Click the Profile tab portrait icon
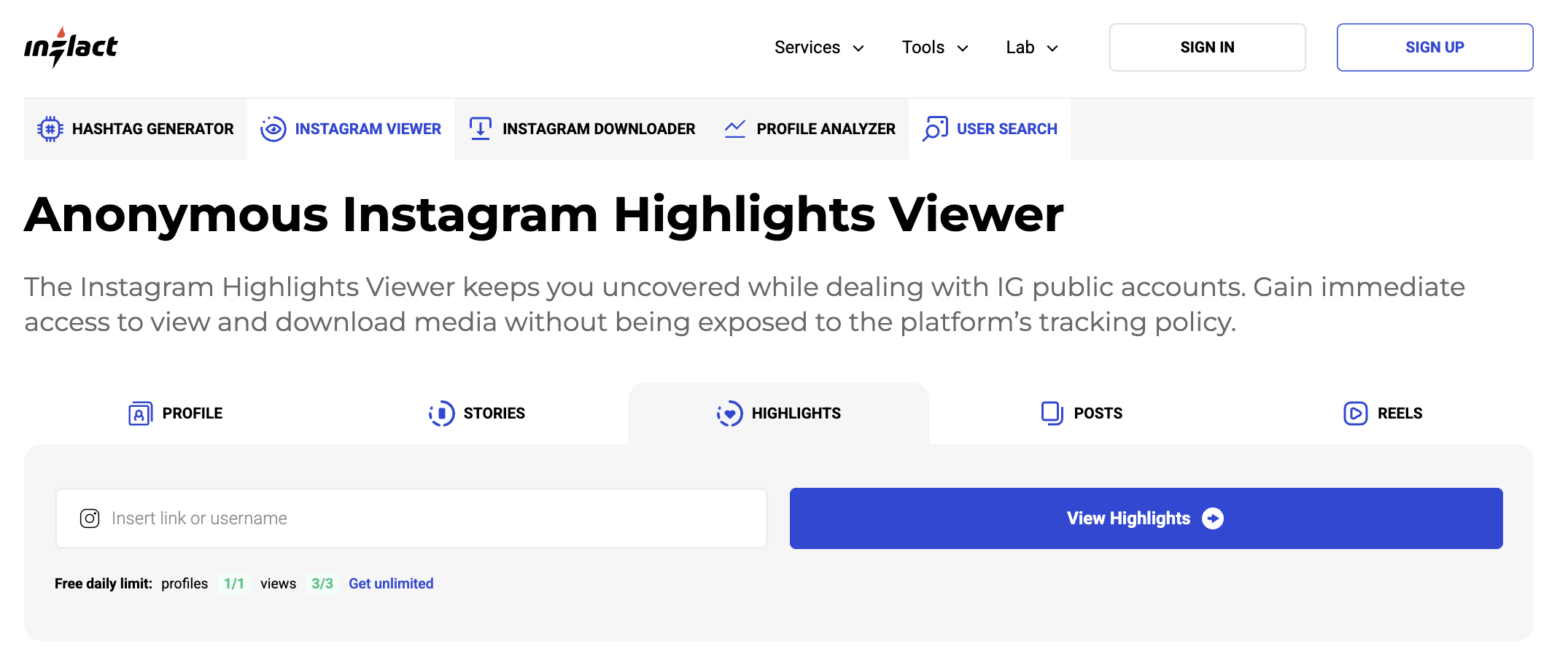The height and width of the screenshot is (665, 1568). click(140, 413)
